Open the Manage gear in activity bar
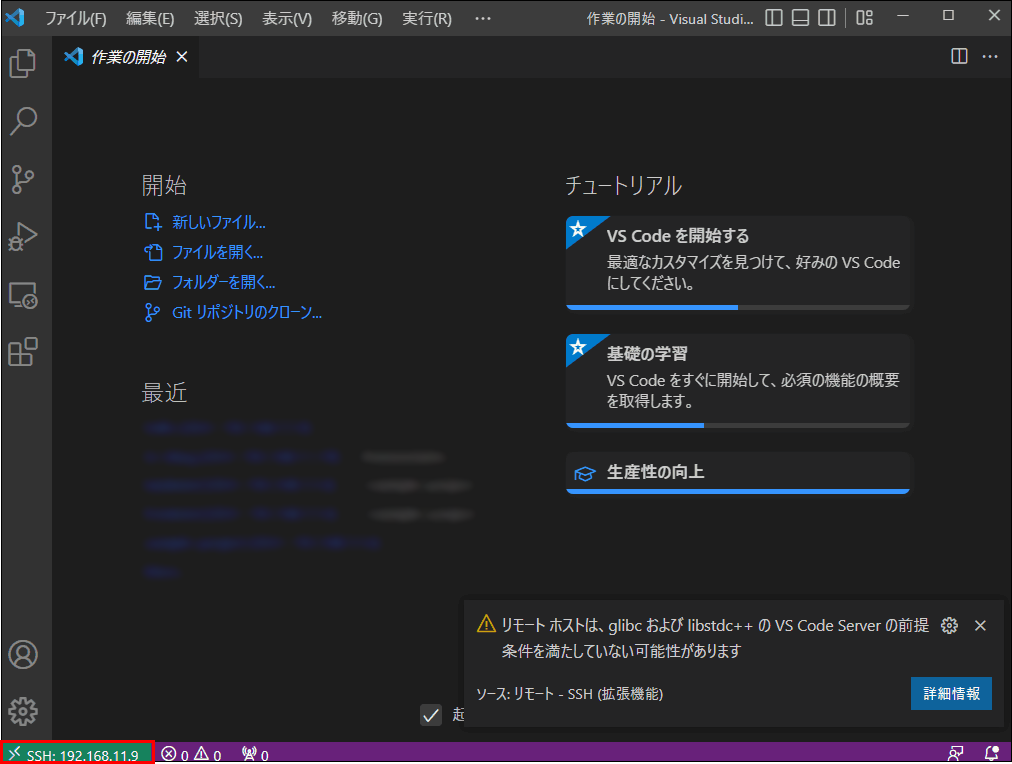The width and height of the screenshot is (1012, 764). (x=23, y=711)
